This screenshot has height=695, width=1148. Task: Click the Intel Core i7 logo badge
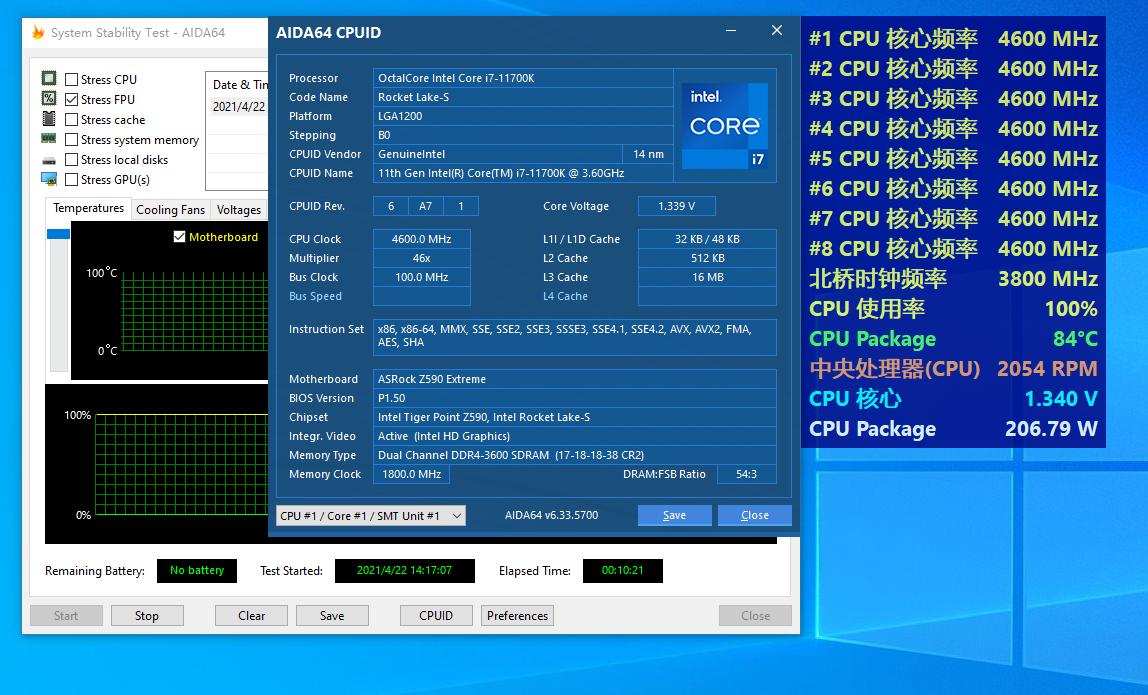pyautogui.click(x=725, y=125)
